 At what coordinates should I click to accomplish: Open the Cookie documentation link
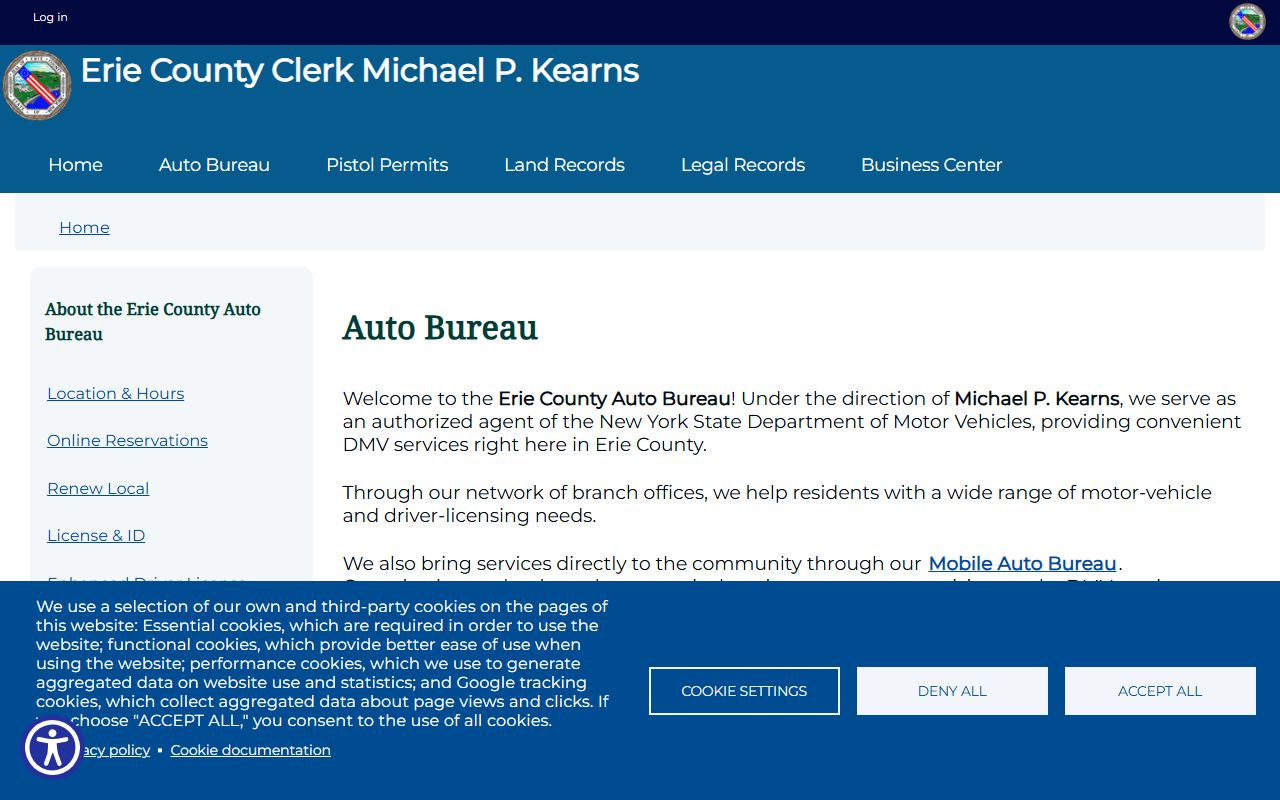250,750
